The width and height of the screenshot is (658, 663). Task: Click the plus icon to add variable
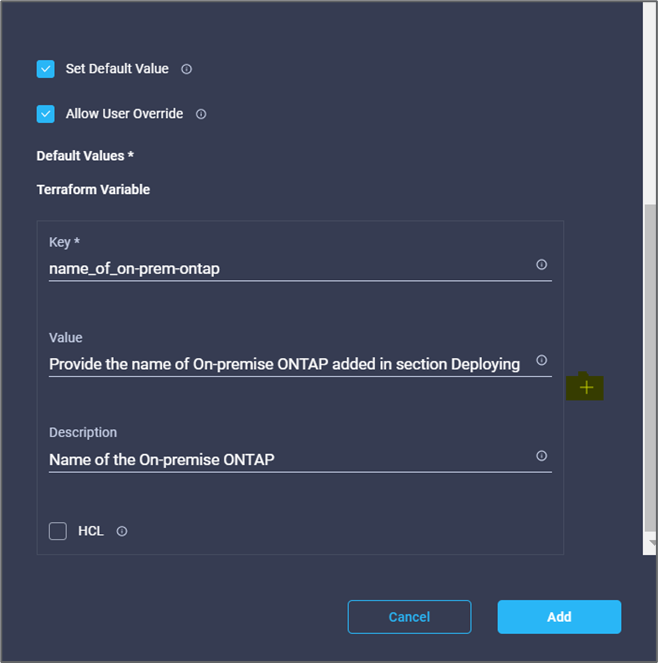point(586,387)
